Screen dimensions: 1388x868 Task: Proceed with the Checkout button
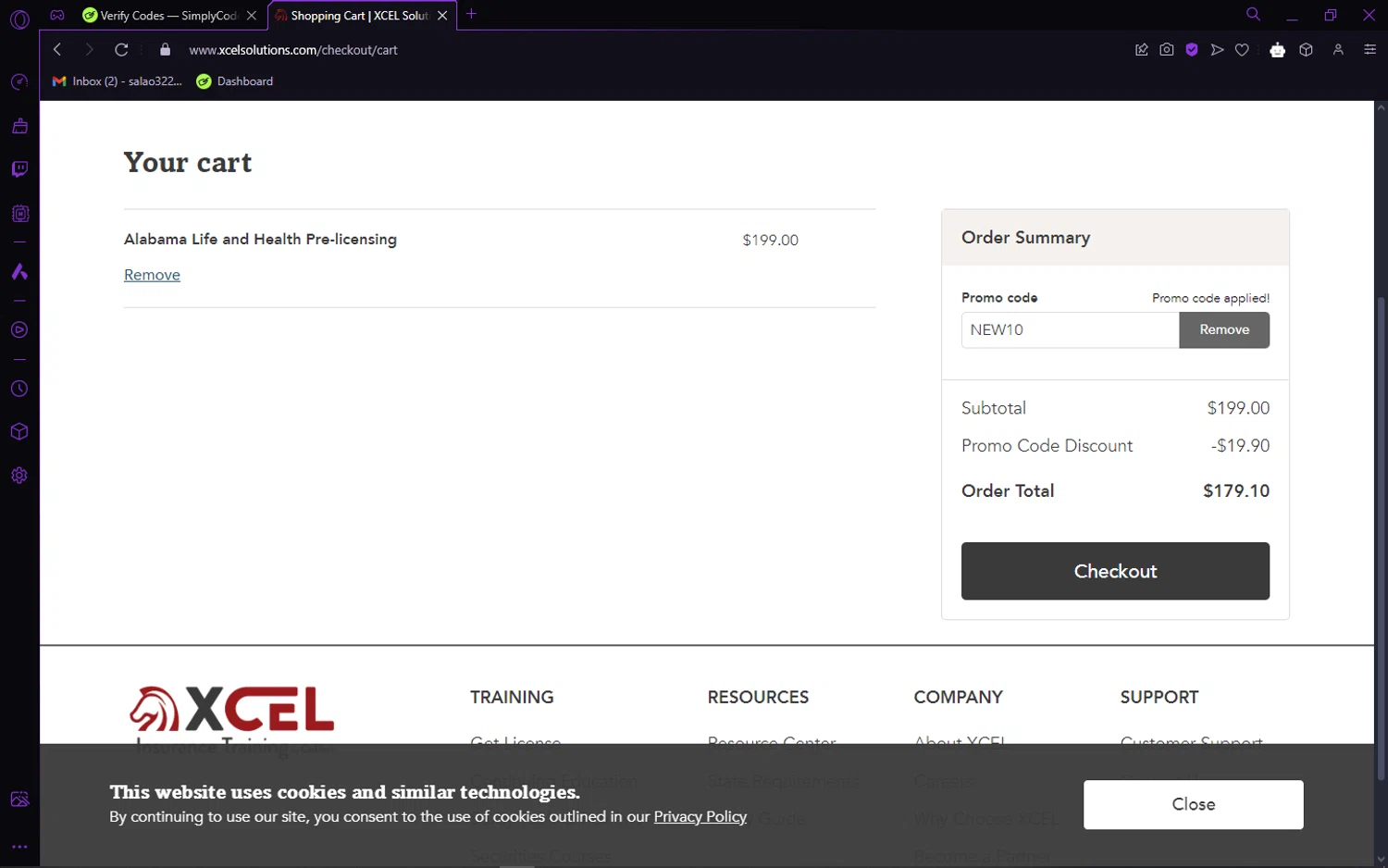[x=1115, y=571]
